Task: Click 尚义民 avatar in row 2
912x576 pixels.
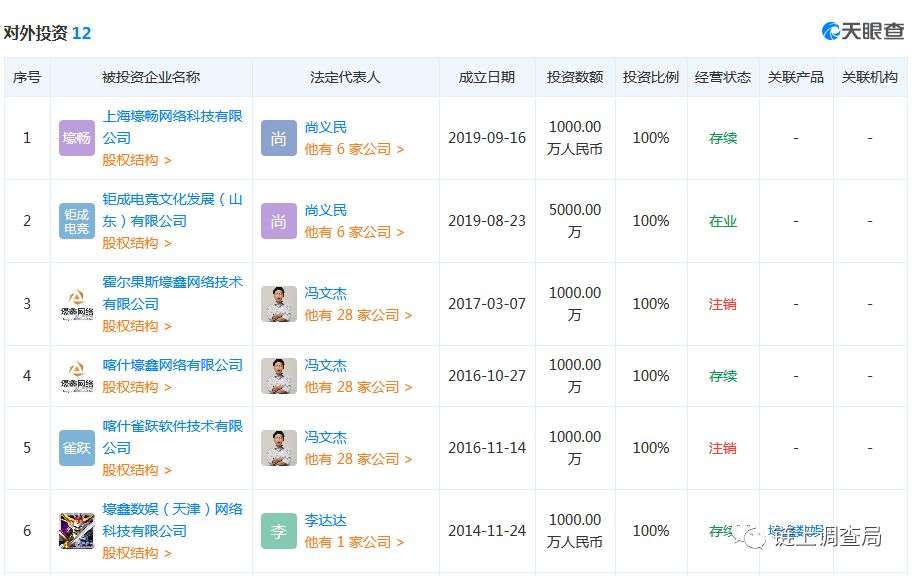Action: pyautogui.click(x=279, y=221)
